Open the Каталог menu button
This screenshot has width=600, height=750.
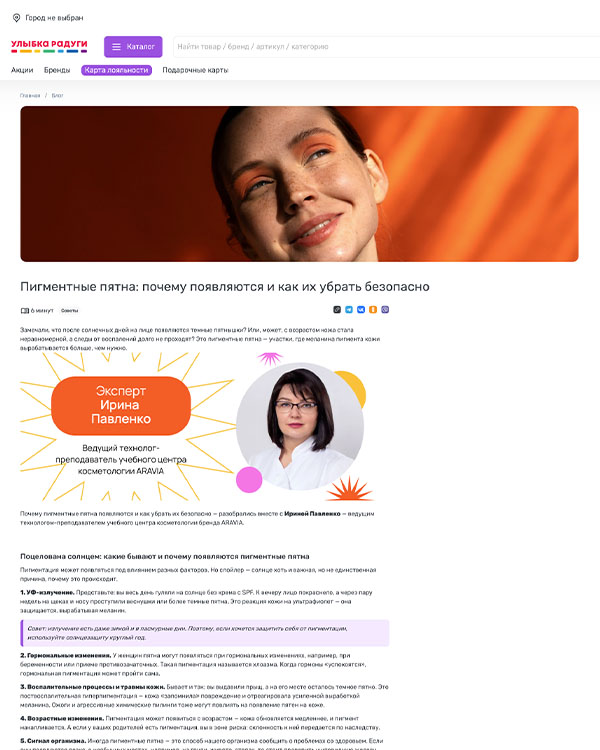pos(133,47)
